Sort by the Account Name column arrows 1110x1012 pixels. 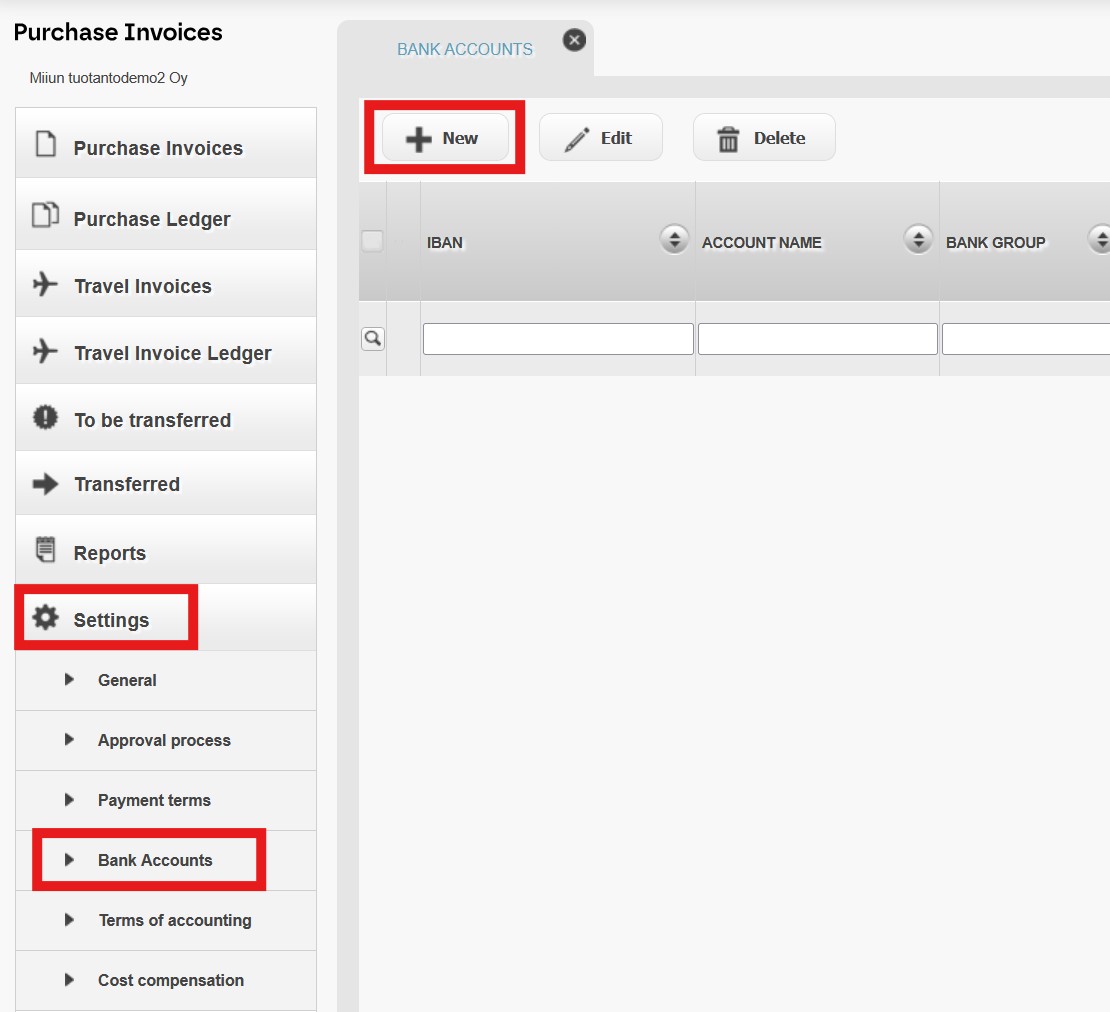pos(918,239)
